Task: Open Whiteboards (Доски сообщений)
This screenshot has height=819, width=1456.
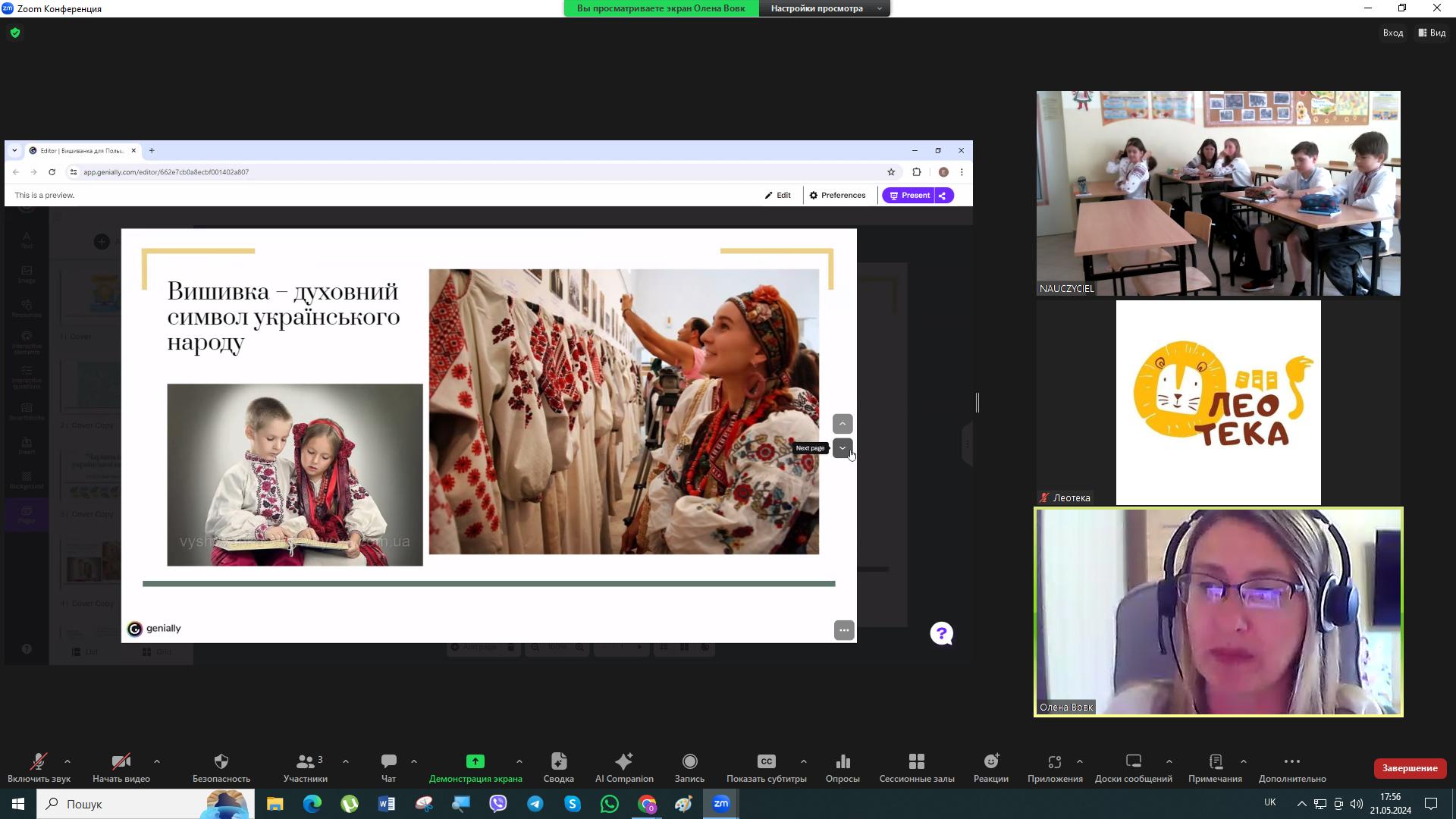Action: click(x=1133, y=767)
